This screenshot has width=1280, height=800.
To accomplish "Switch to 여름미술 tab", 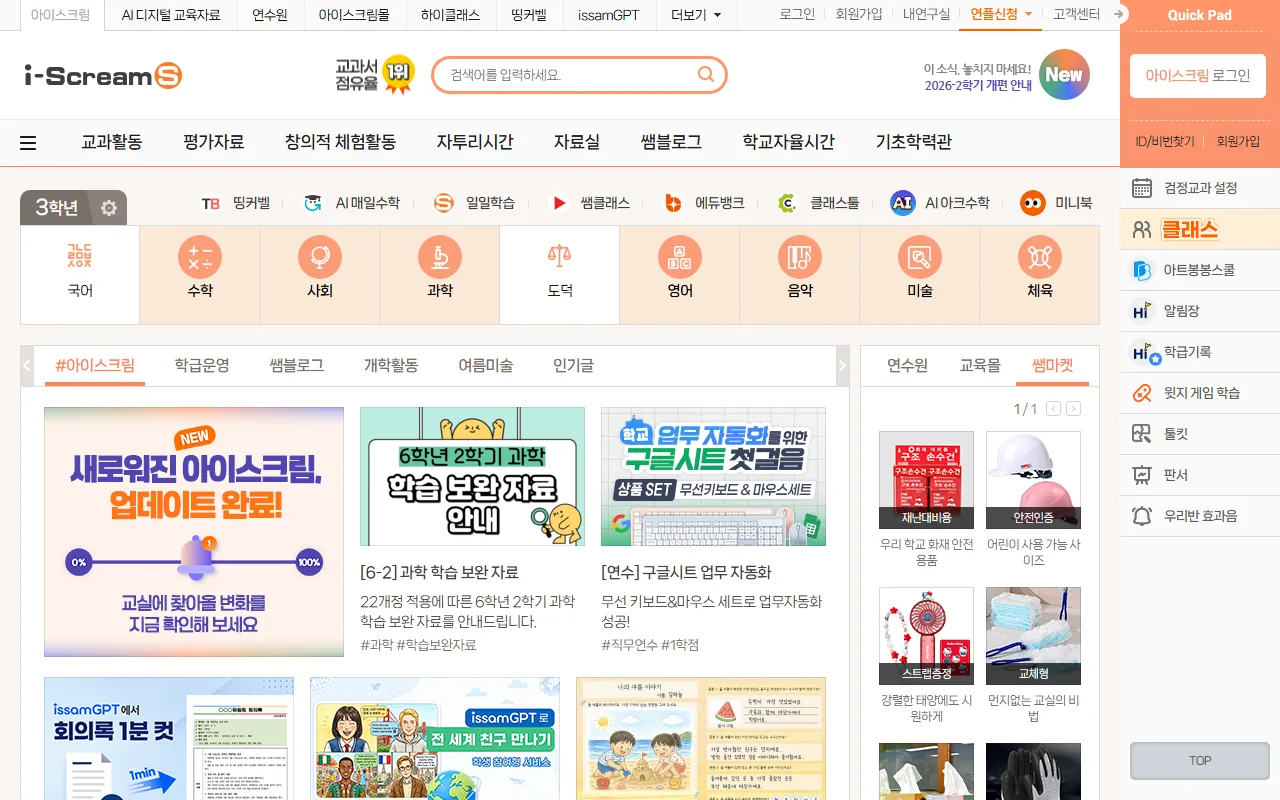I will [486, 366].
